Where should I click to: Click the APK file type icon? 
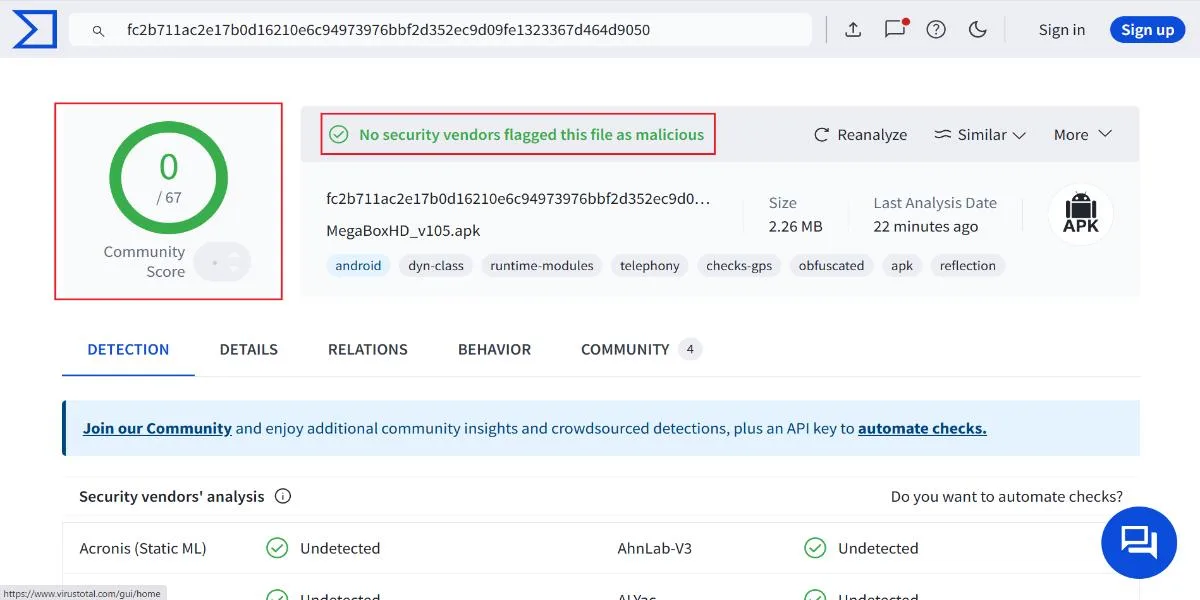pyautogui.click(x=1080, y=214)
